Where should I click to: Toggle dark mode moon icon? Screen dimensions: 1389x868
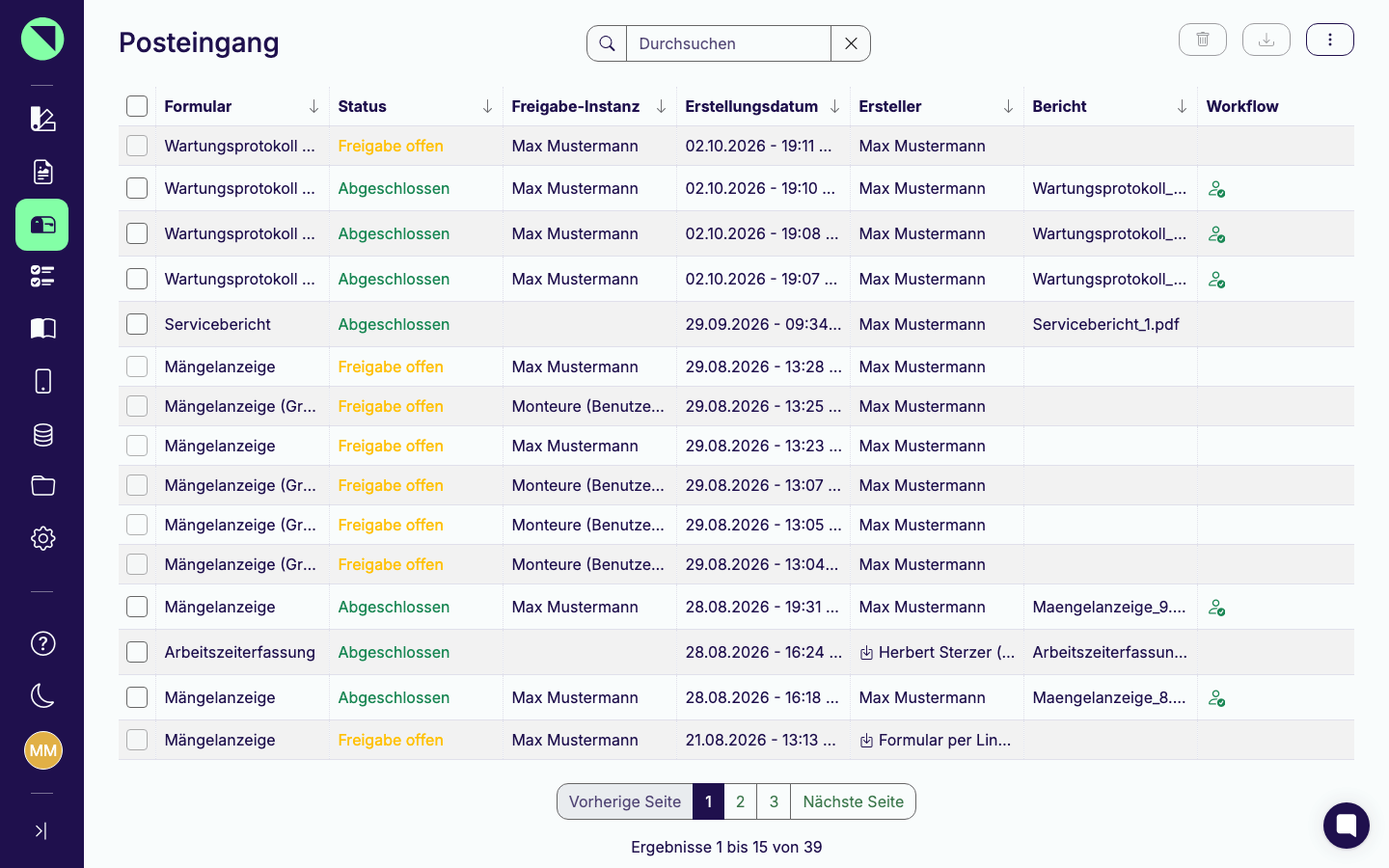(42, 695)
